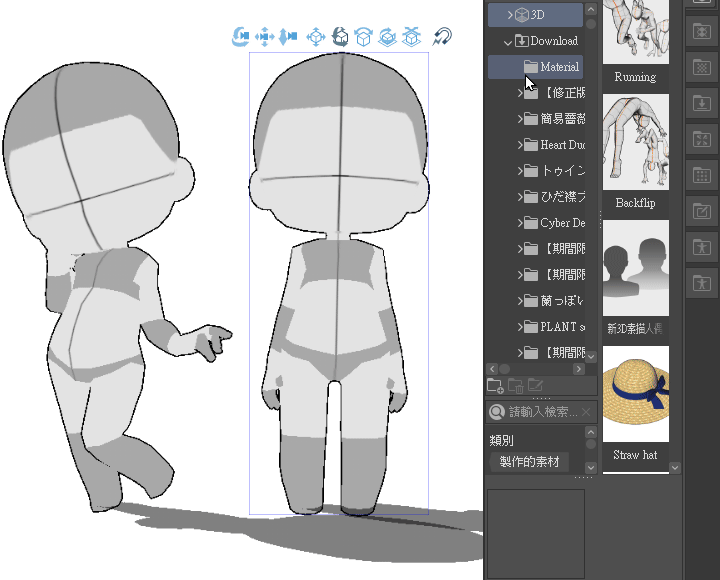Image resolution: width=720 pixels, height=580 pixels.
Task: Expand the PLANT folder chevron
Action: pyautogui.click(x=520, y=327)
